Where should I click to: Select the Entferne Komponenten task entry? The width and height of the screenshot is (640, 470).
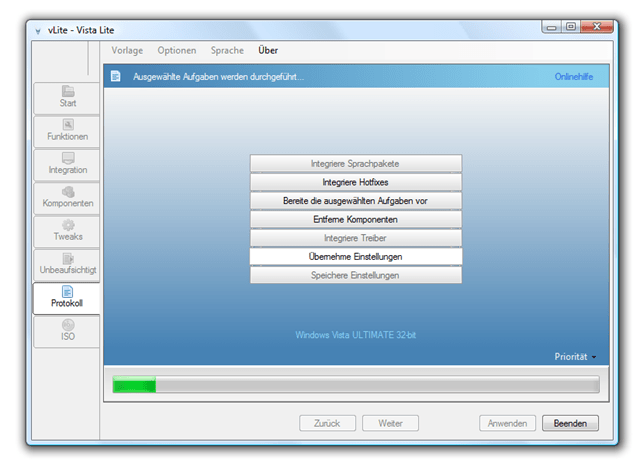pyautogui.click(x=355, y=219)
